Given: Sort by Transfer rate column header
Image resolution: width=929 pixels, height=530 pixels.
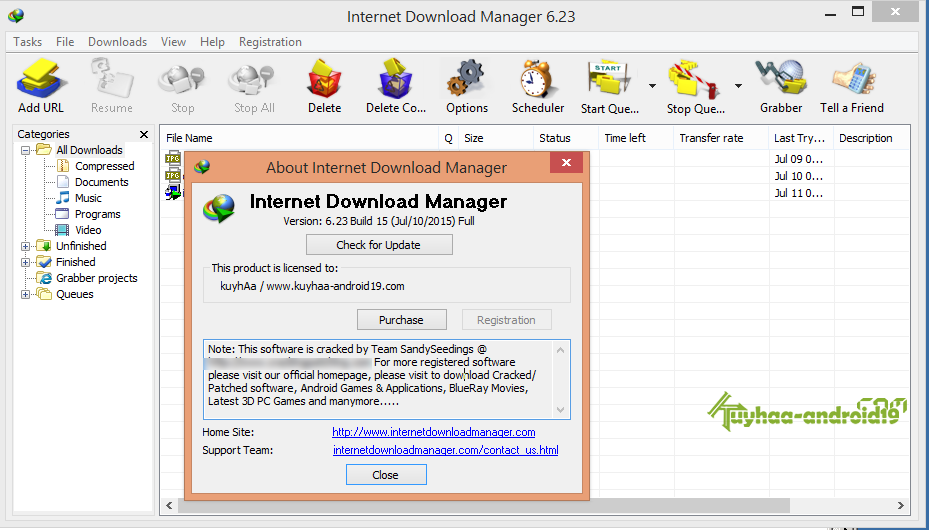Looking at the screenshot, I should click(x=721, y=138).
